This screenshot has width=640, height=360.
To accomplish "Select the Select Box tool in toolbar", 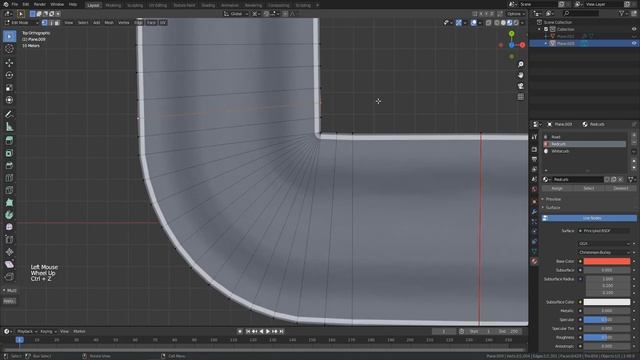I will (x=9, y=36).
